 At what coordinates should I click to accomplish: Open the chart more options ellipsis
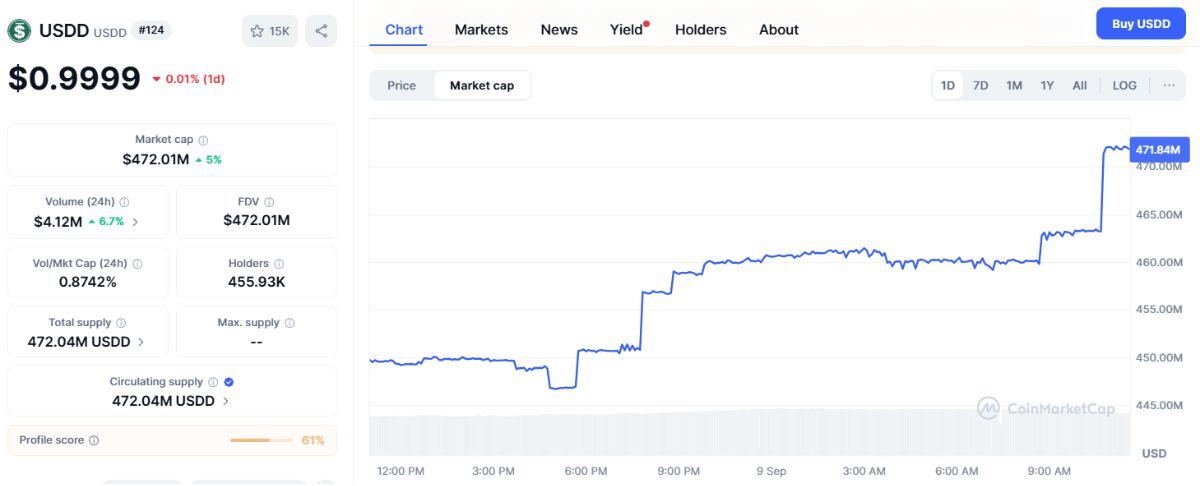pyautogui.click(x=1169, y=85)
